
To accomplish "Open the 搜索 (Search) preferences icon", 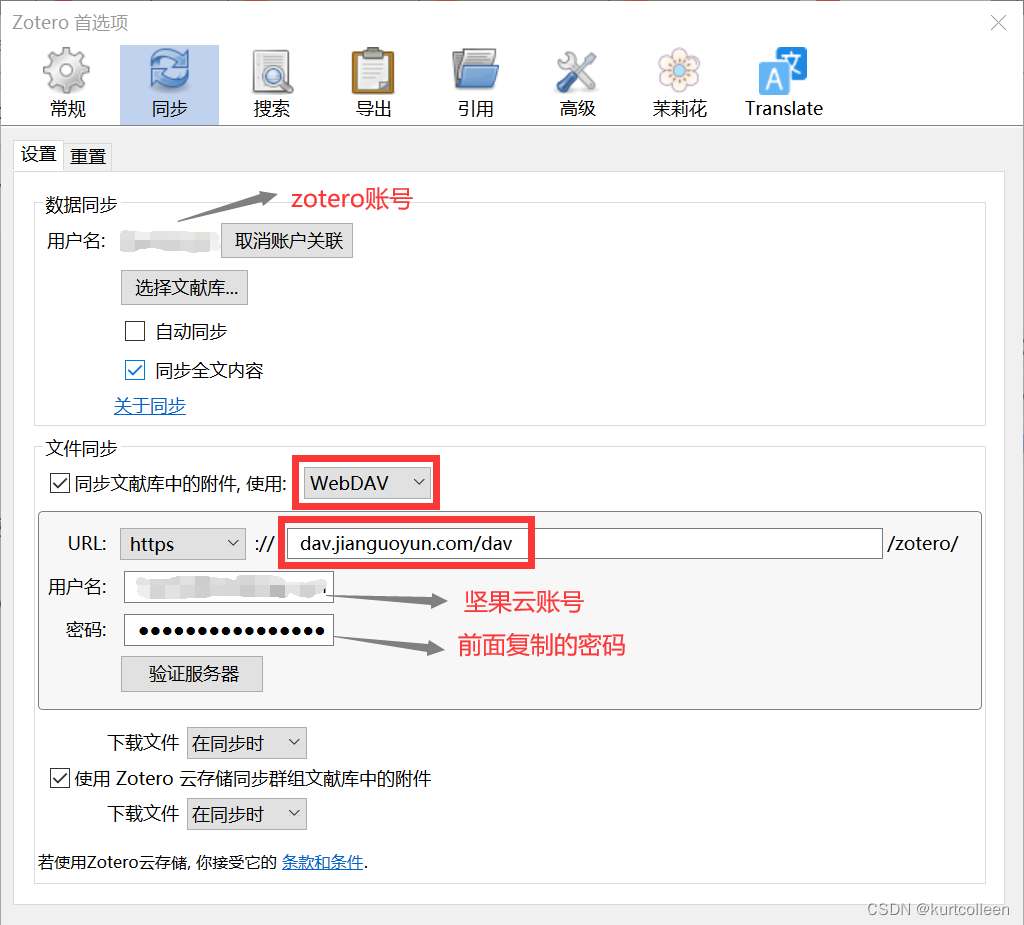I will tap(271, 82).
